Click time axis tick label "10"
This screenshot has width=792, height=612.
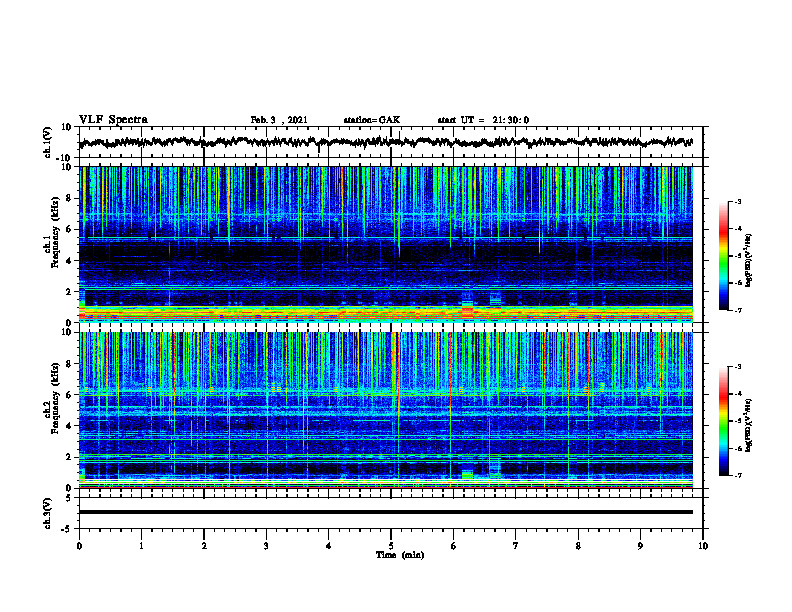[703, 546]
